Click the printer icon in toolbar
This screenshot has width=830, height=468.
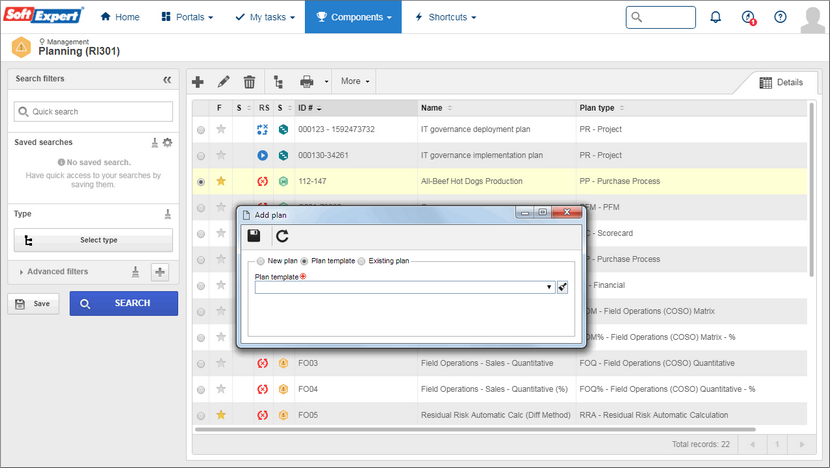coord(306,82)
